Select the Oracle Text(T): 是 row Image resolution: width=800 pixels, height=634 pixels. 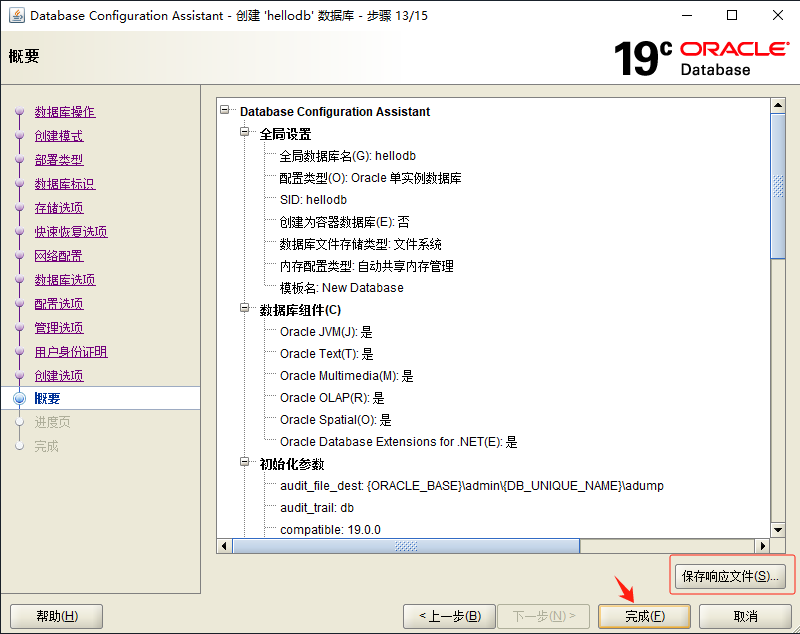click(327, 354)
